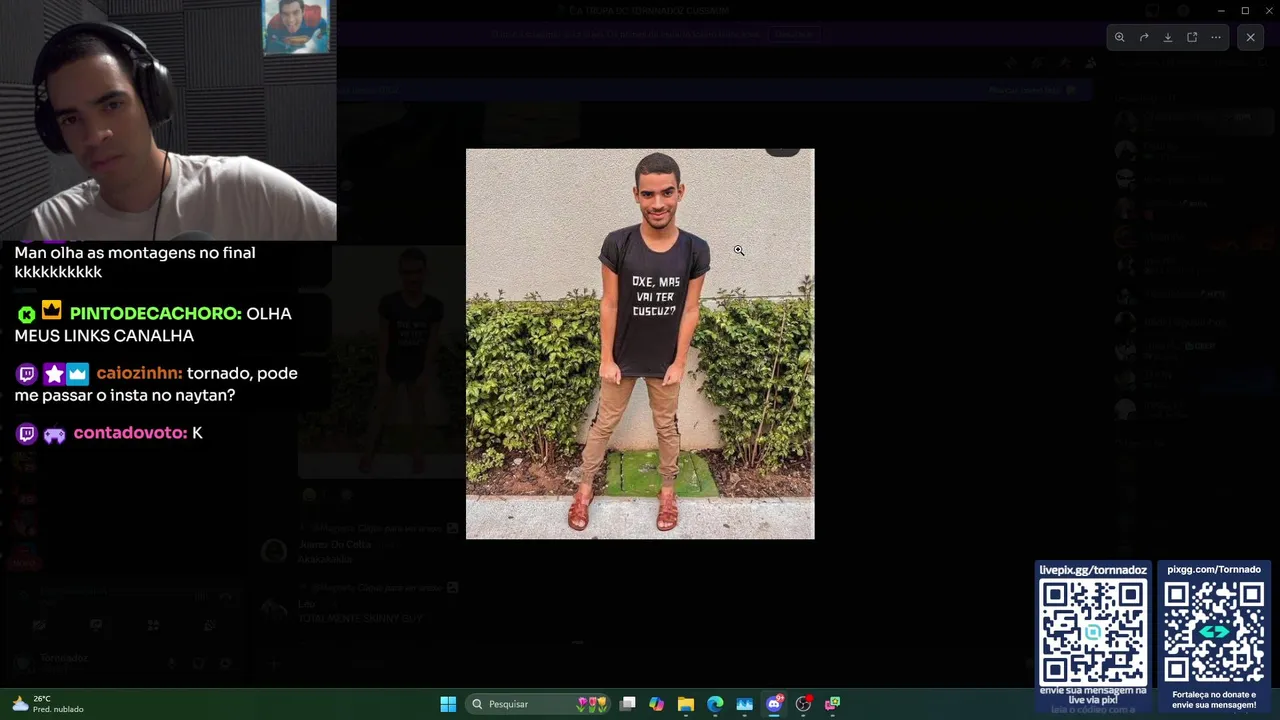Launch Copilot from the taskbar

[656, 704]
